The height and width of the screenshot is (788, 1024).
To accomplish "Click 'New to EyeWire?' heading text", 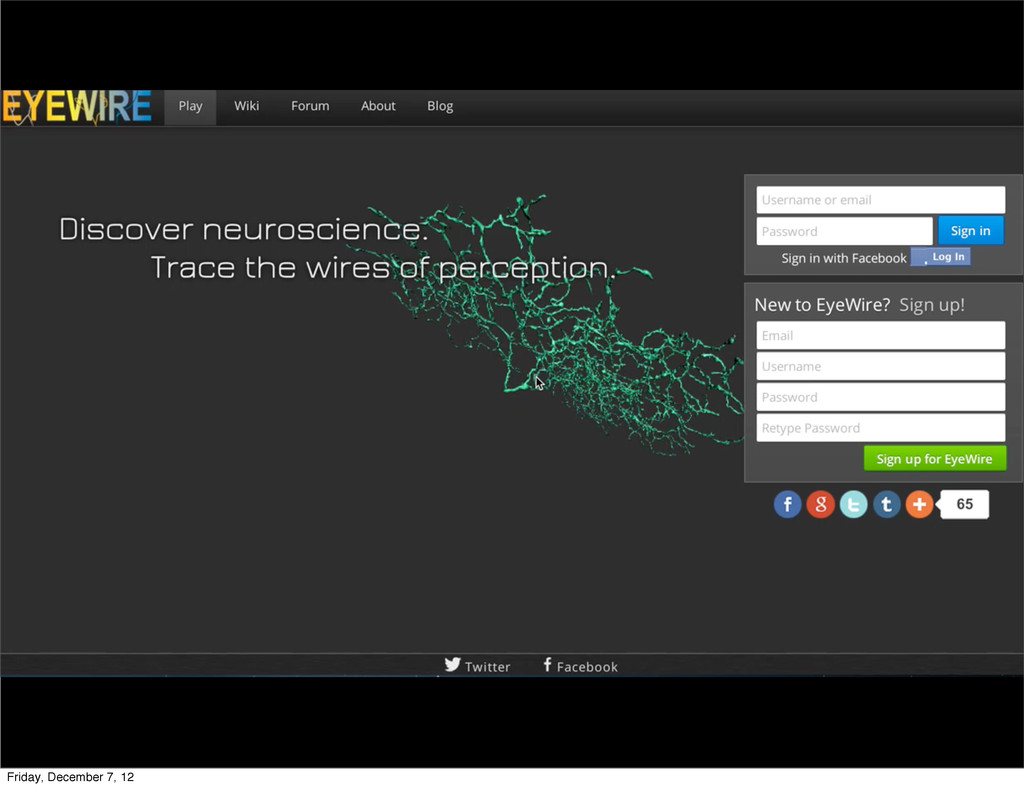I will (822, 305).
